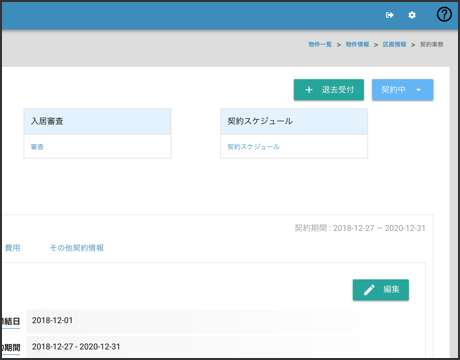Click the 契約スケジュール card header
The image size is (460, 360).
pyautogui.click(x=294, y=121)
